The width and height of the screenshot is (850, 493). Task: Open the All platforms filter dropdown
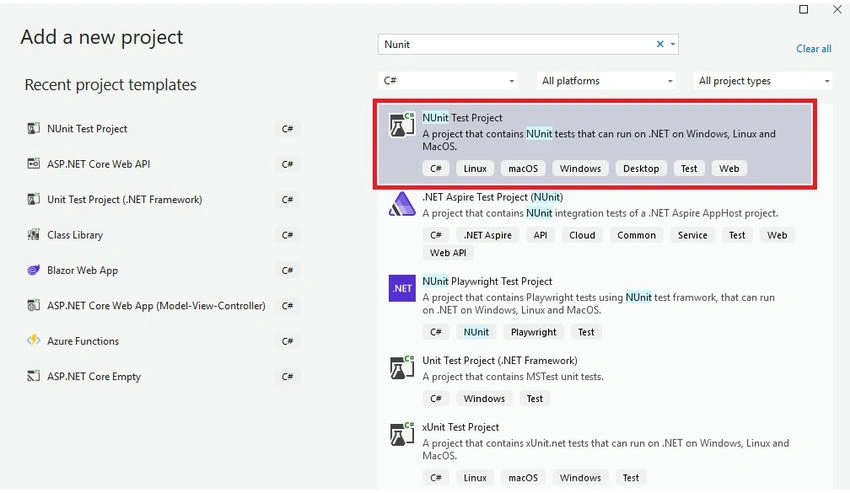[606, 81]
